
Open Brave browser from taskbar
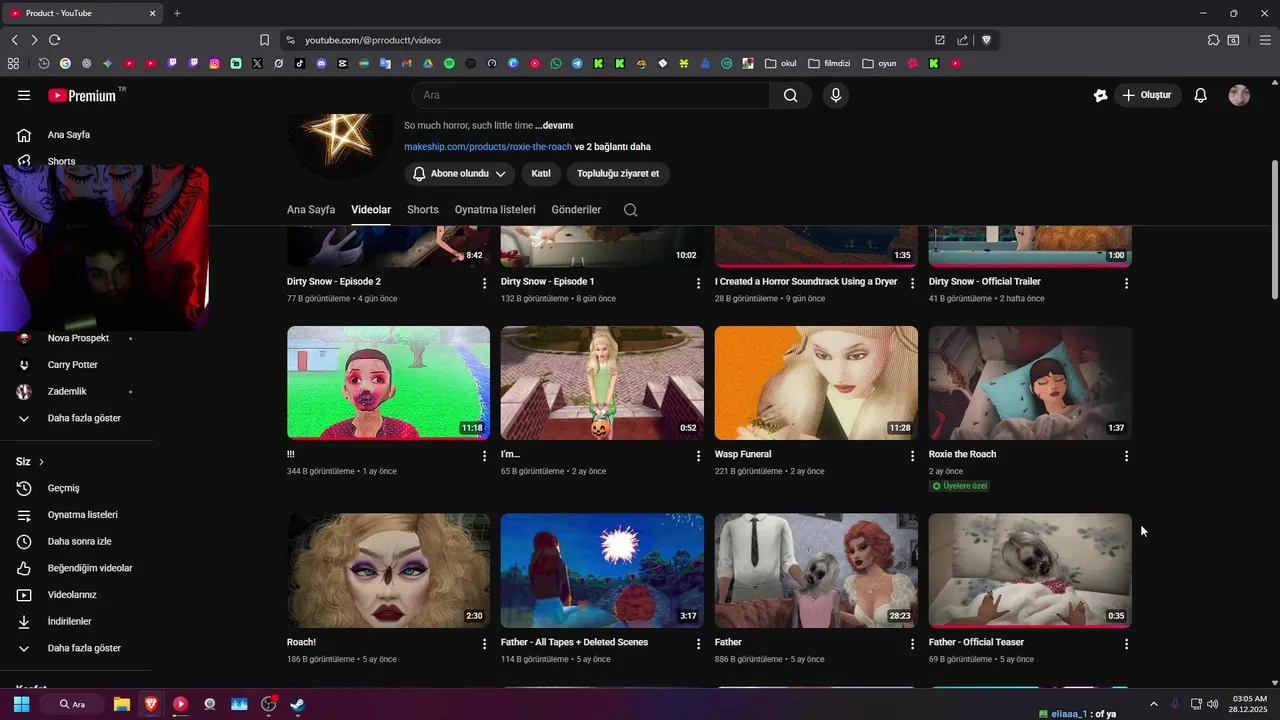(x=151, y=704)
